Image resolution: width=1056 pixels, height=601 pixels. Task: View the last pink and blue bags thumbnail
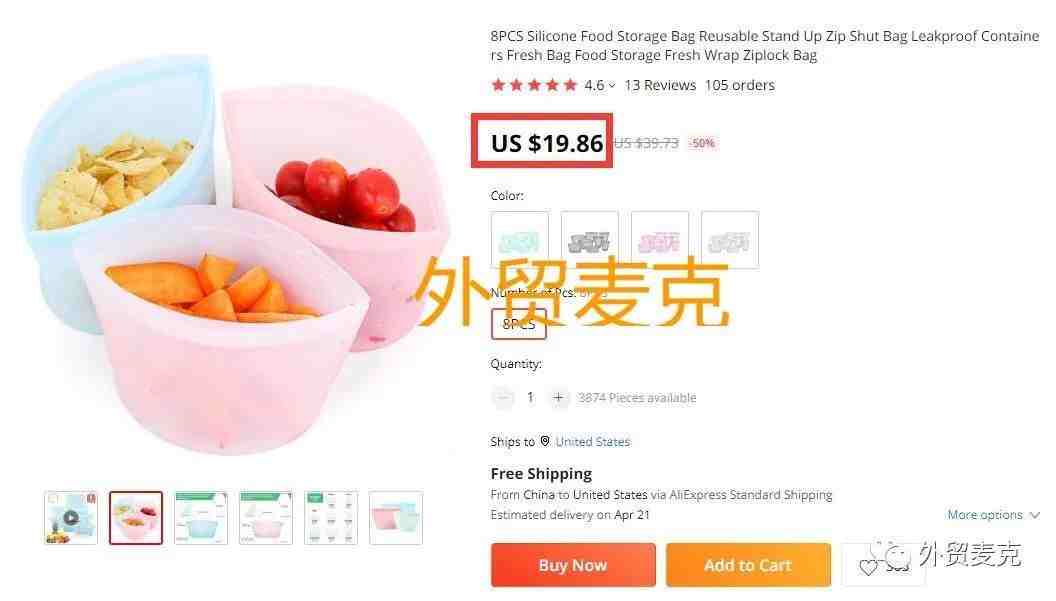point(396,517)
